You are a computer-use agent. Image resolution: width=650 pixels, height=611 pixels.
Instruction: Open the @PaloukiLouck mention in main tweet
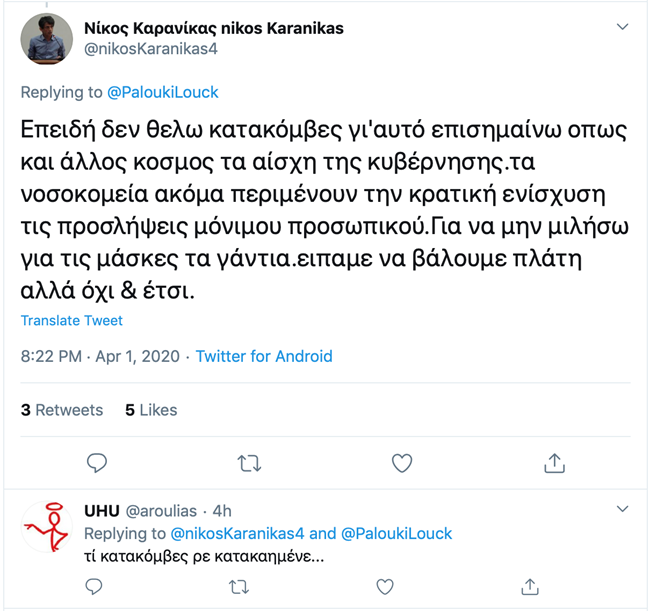point(163,92)
